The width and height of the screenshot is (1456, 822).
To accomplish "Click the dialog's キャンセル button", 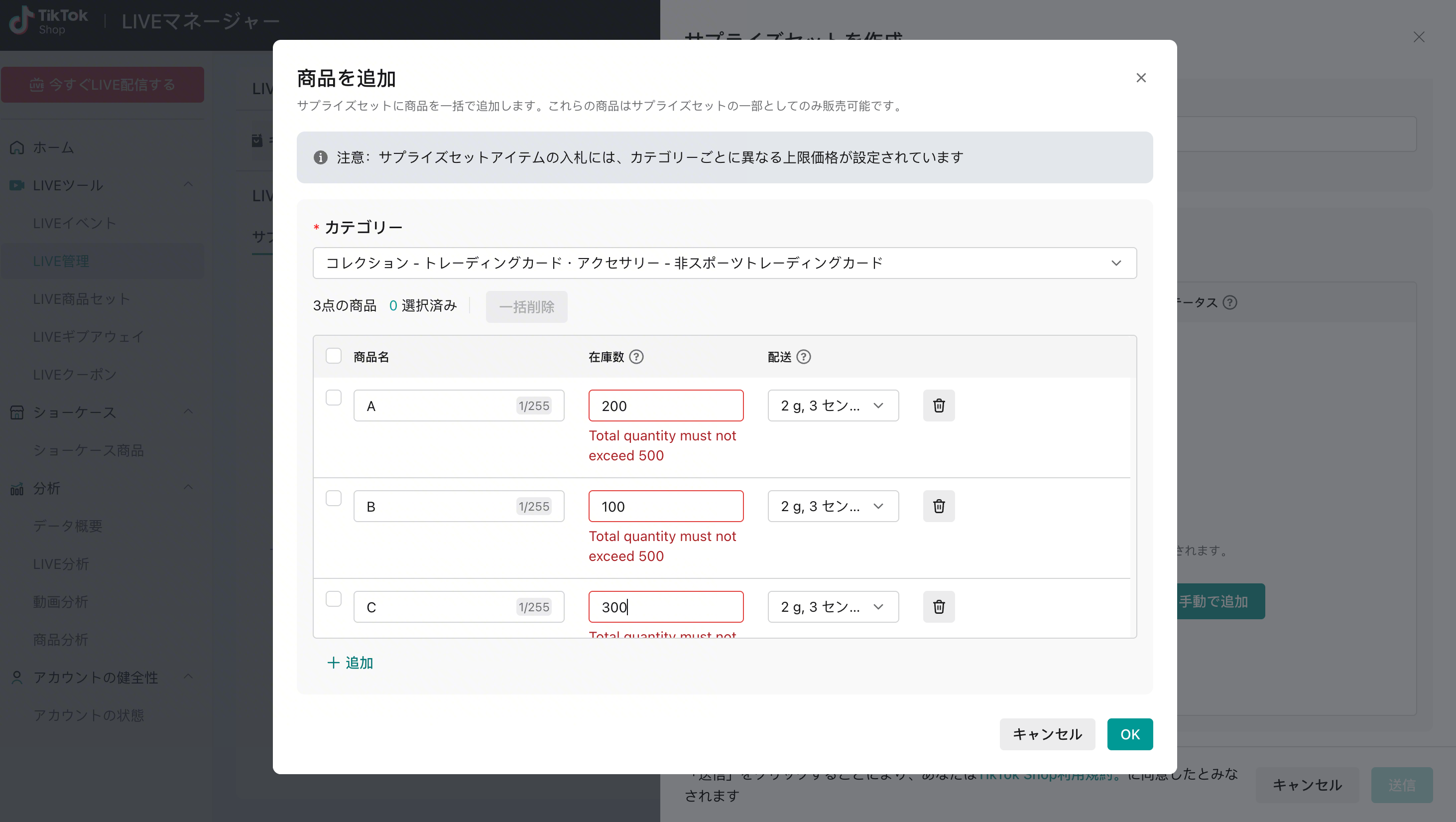I will [x=1047, y=734].
